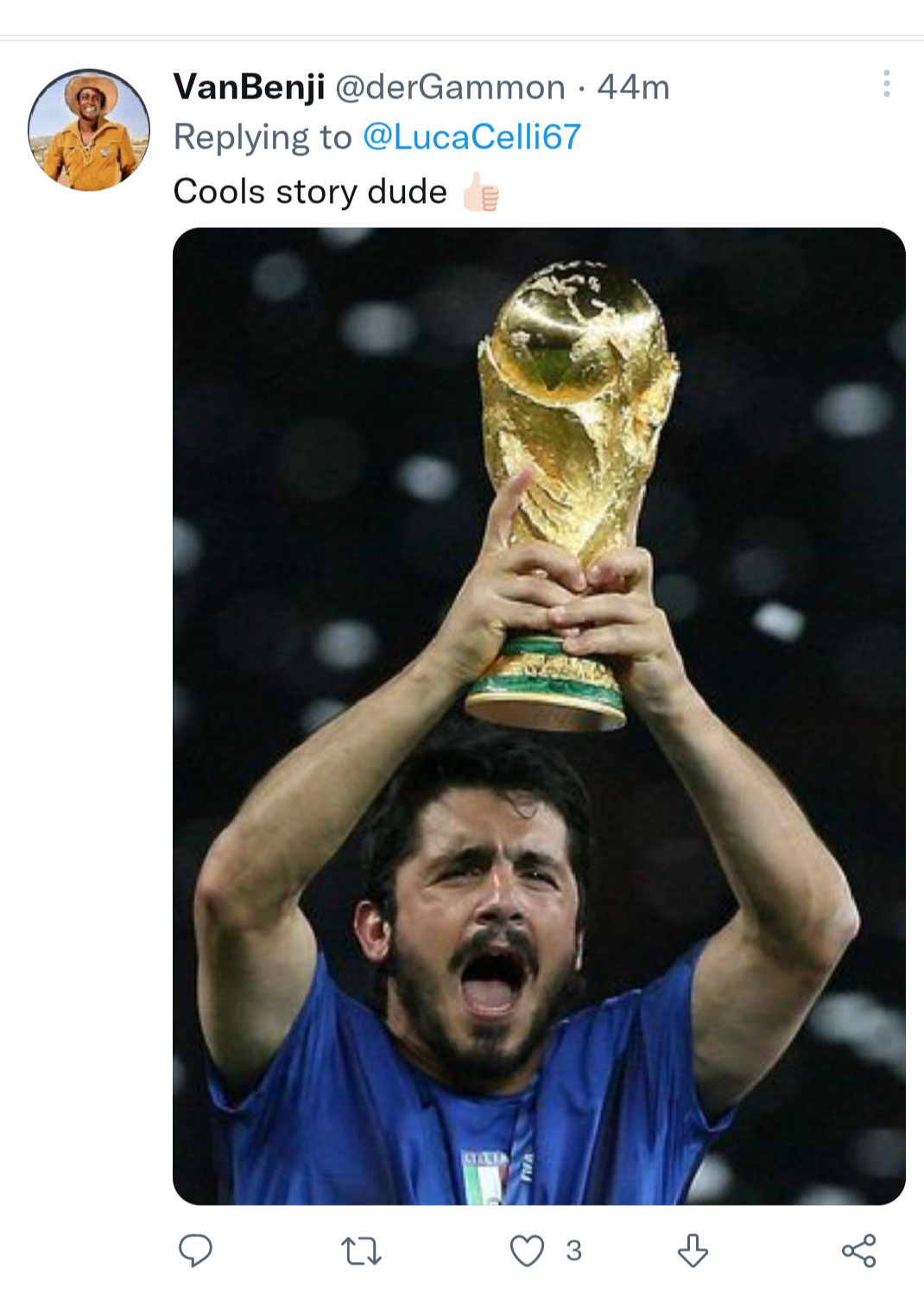The image size is (924, 1293).
Task: Open the three-dot more options menu
Action: [886, 84]
